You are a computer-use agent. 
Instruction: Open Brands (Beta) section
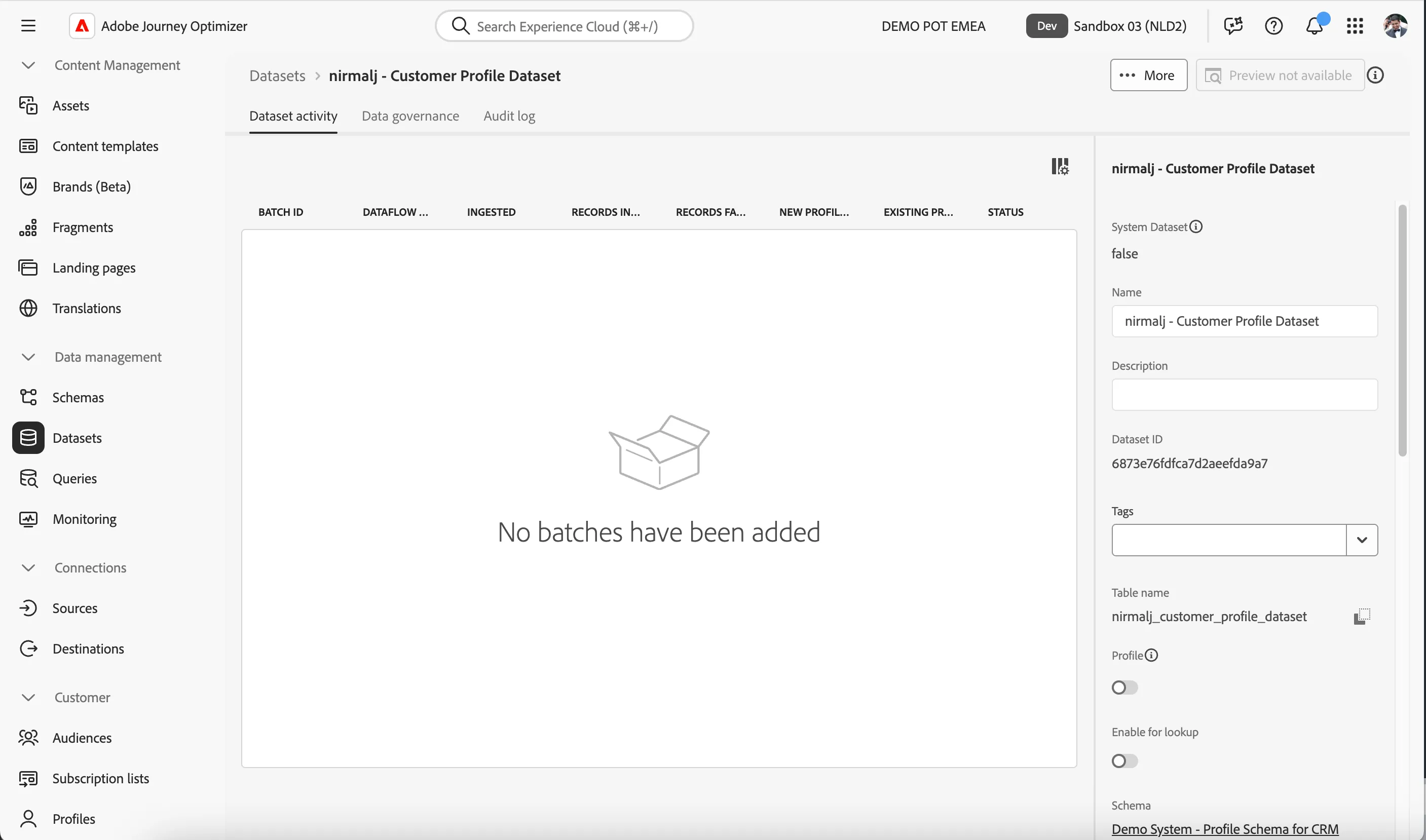coord(92,187)
